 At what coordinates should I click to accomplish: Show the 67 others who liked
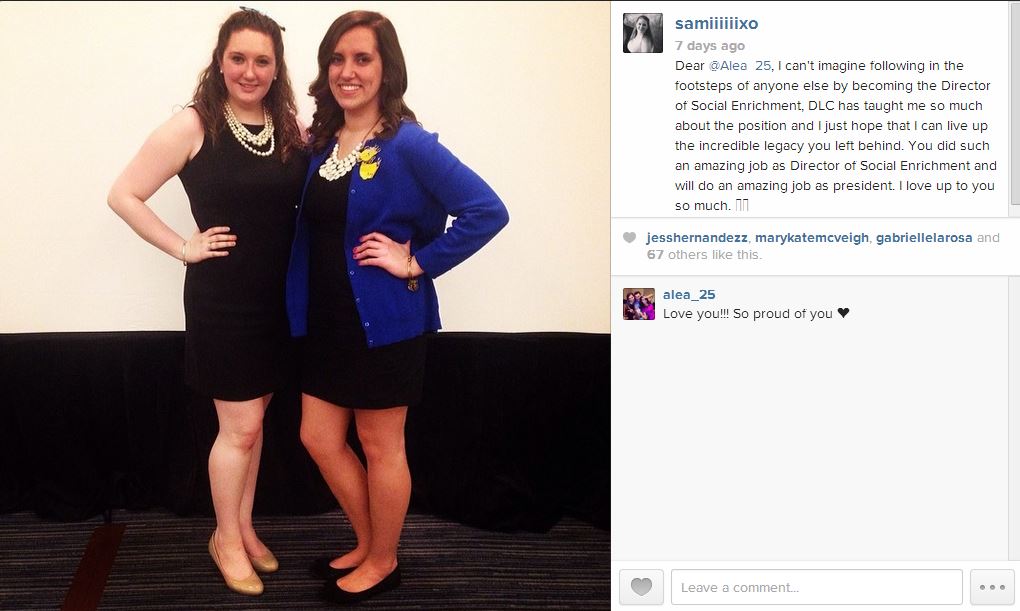704,254
